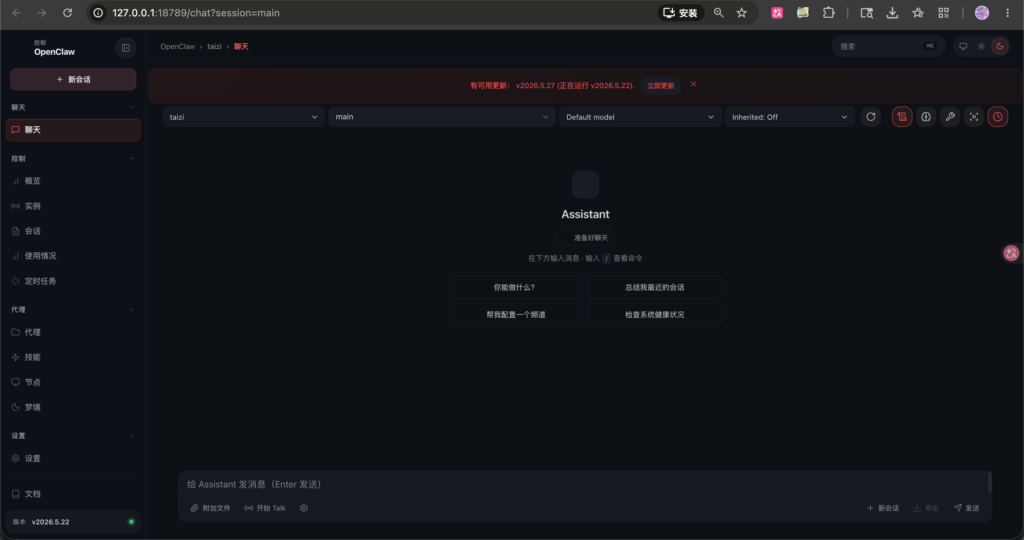Toggle the brain thinking icon in toolbar

coord(926,117)
